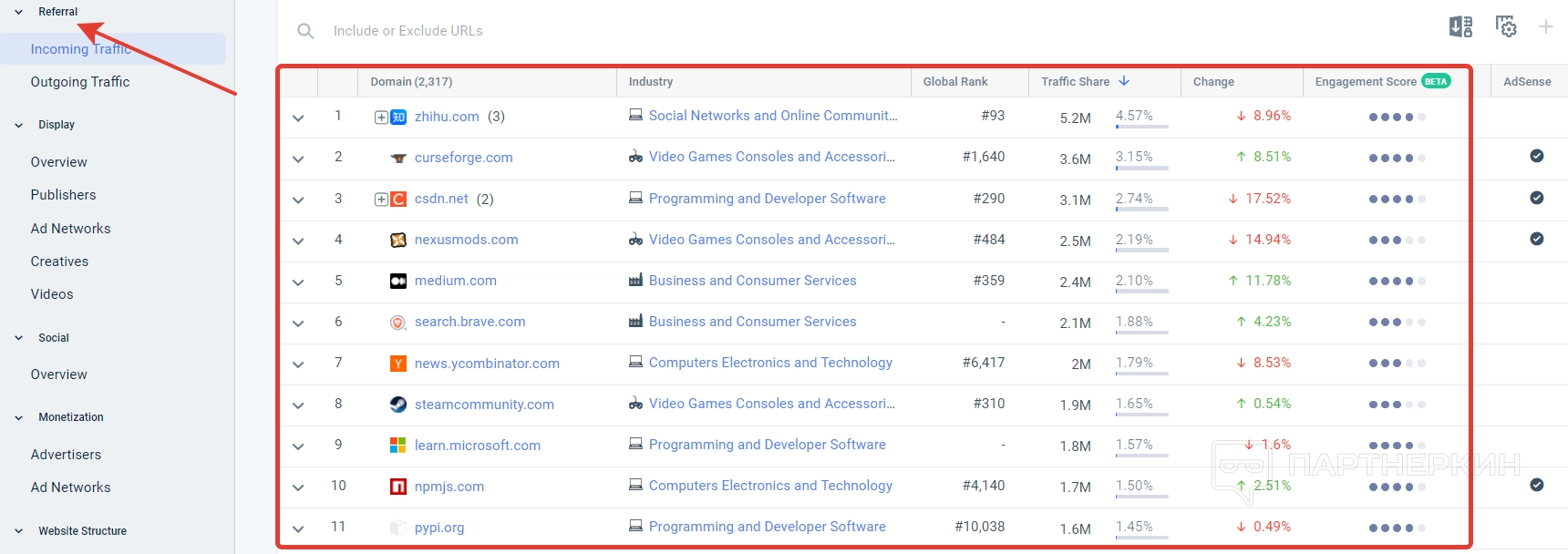Image resolution: width=1568 pixels, height=554 pixels.
Task: Click the Export to Excel icon
Action: click(x=1460, y=27)
